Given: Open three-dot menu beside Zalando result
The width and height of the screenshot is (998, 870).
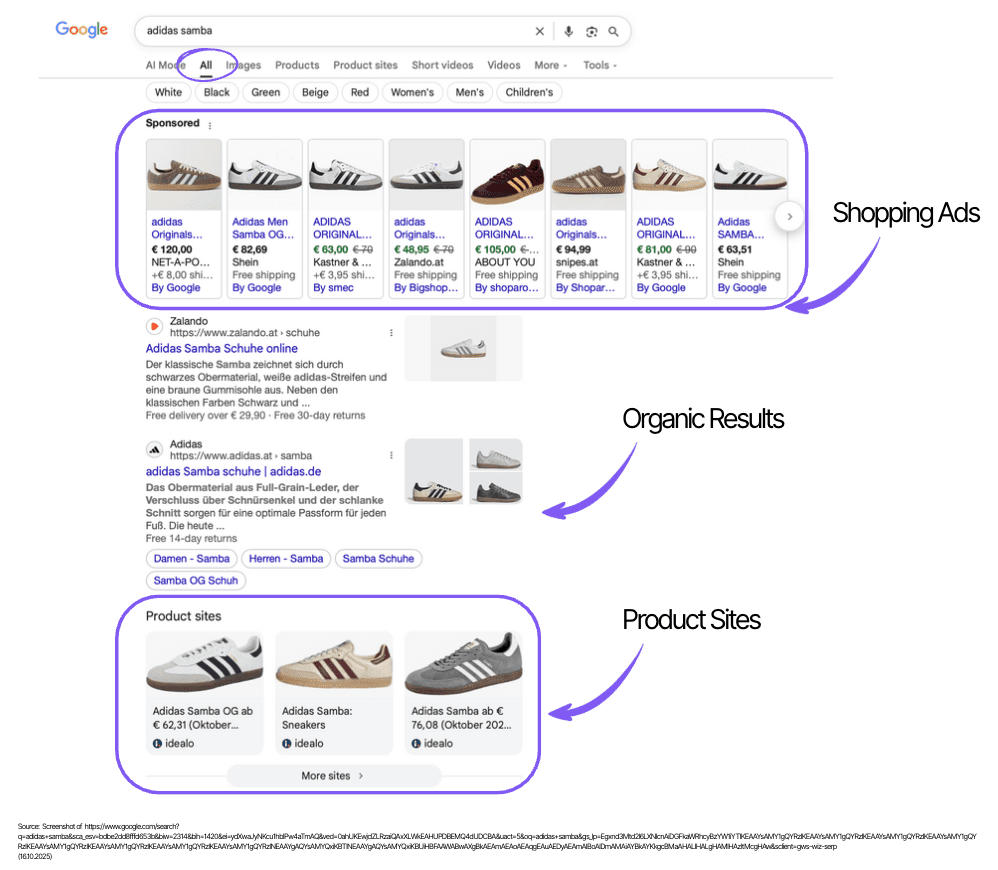Looking at the screenshot, I should [x=391, y=333].
